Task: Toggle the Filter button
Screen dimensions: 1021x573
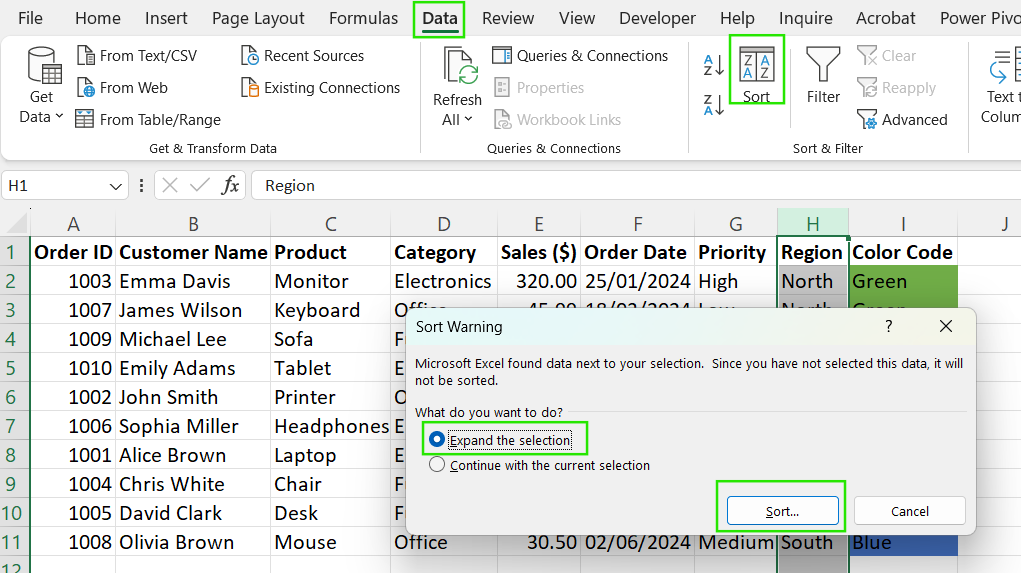Action: coord(823,75)
